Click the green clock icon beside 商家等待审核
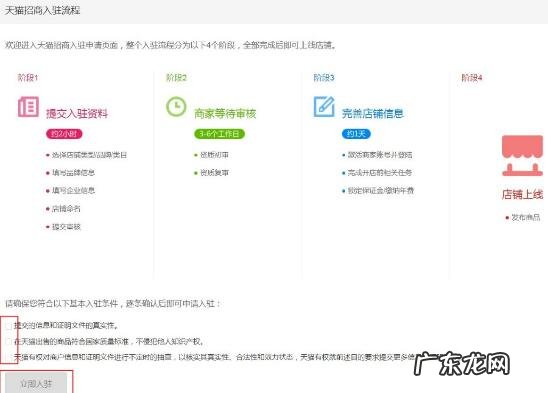 (176, 106)
